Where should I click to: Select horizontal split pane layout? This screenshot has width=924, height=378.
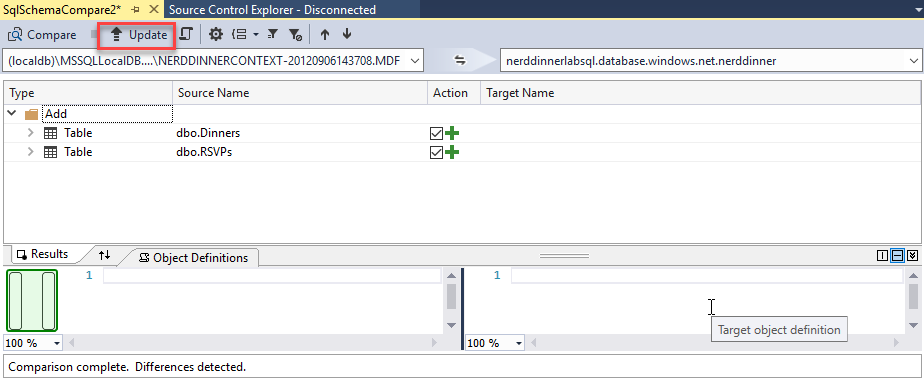point(897,255)
